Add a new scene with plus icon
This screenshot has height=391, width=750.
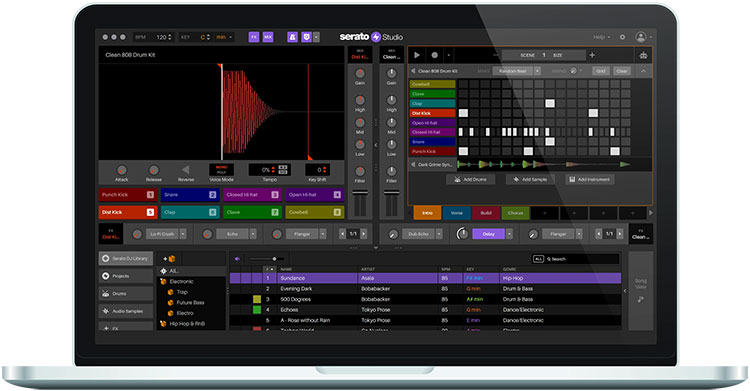[x=592, y=55]
